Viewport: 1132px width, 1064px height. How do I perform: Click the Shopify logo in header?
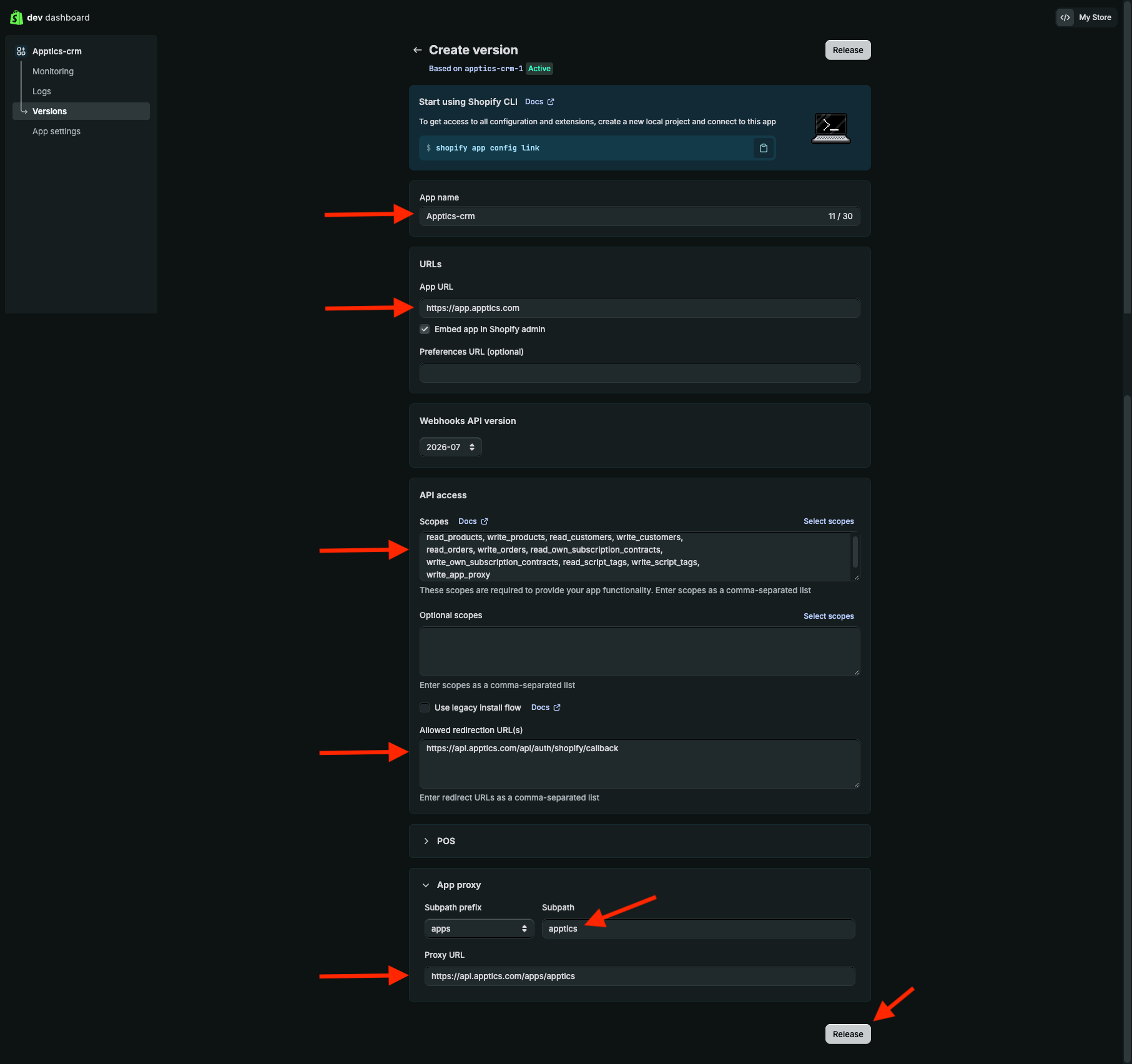pyautogui.click(x=16, y=17)
